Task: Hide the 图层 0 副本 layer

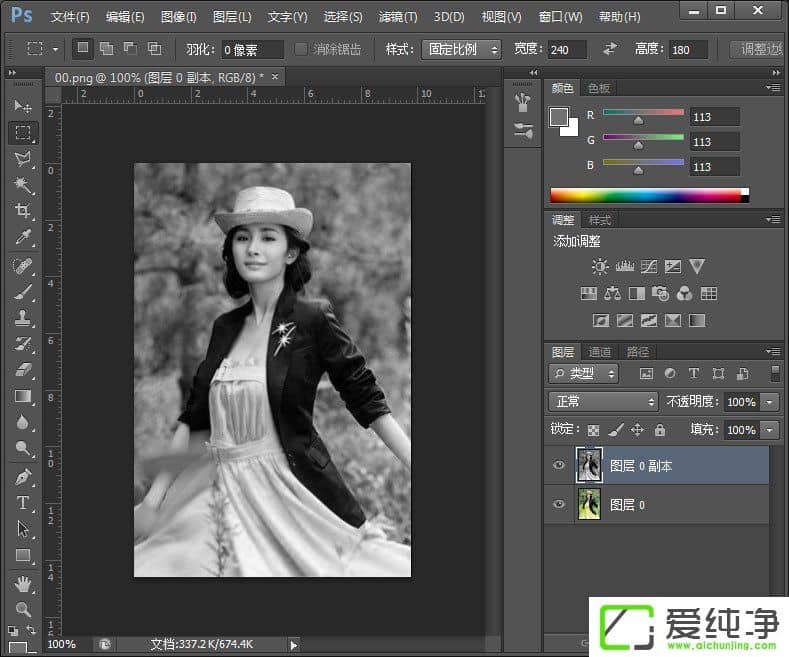Action: tap(559, 466)
